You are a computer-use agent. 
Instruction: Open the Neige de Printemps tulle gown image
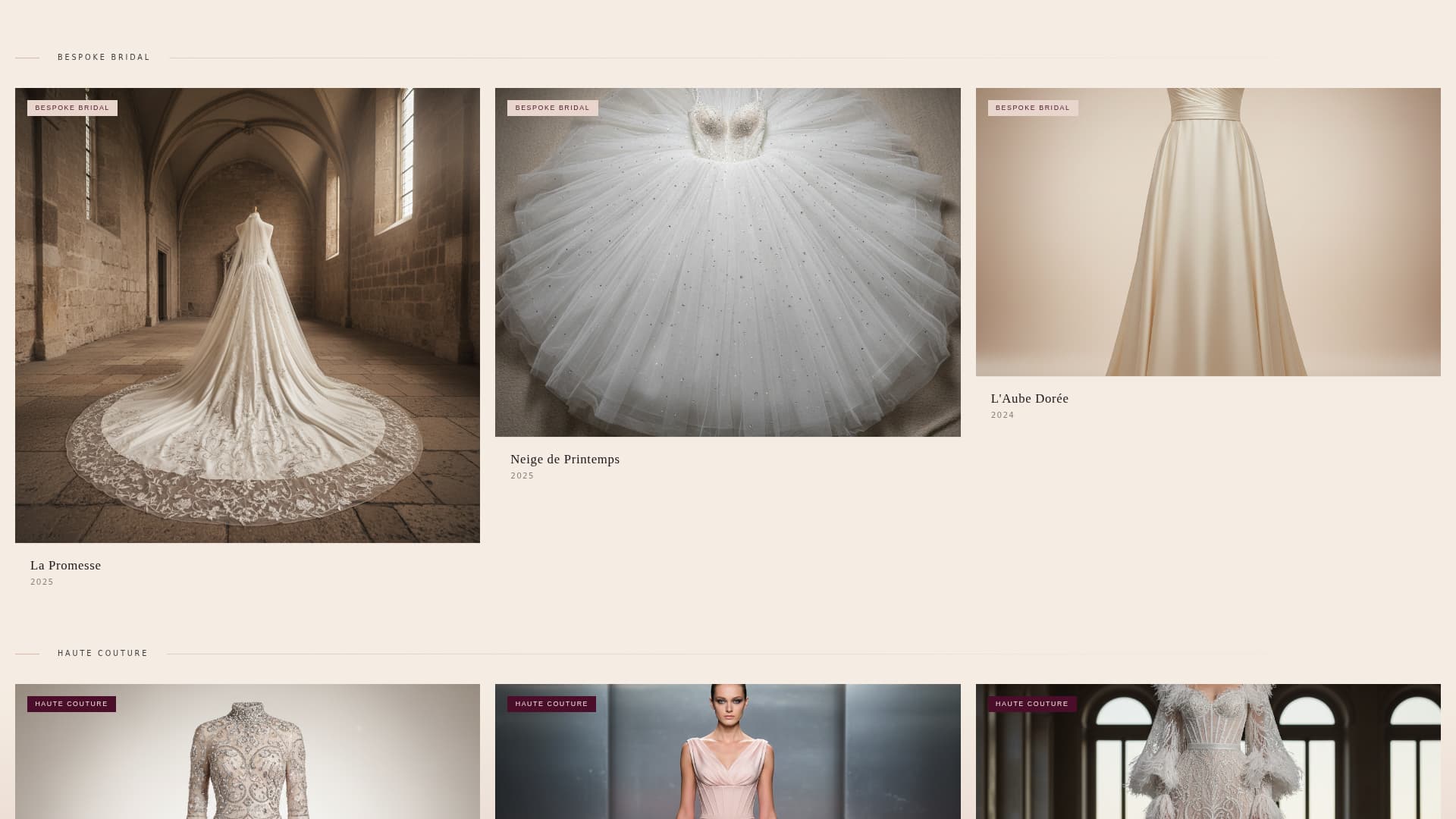pyautogui.click(x=727, y=262)
